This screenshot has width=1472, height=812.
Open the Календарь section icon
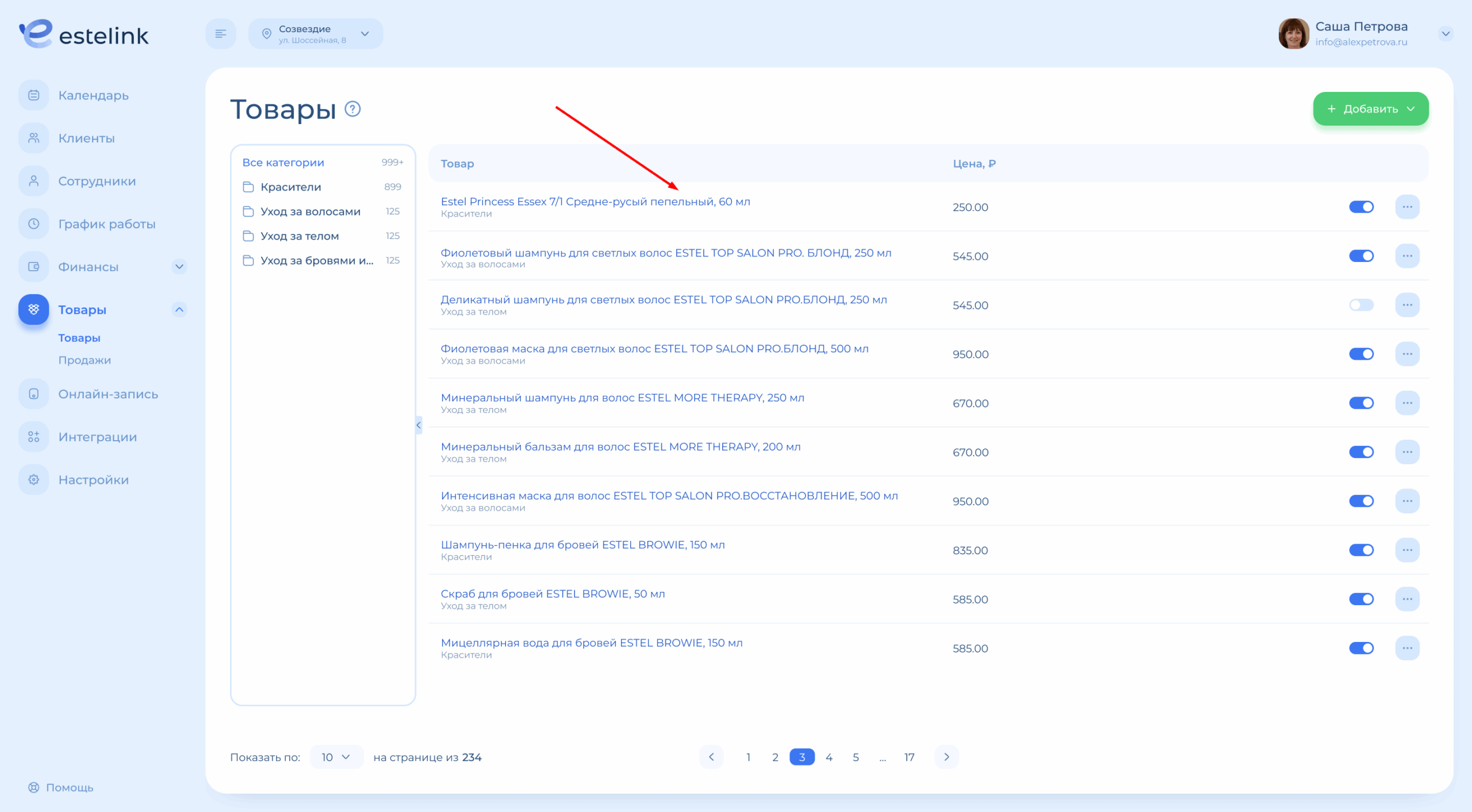(x=34, y=95)
